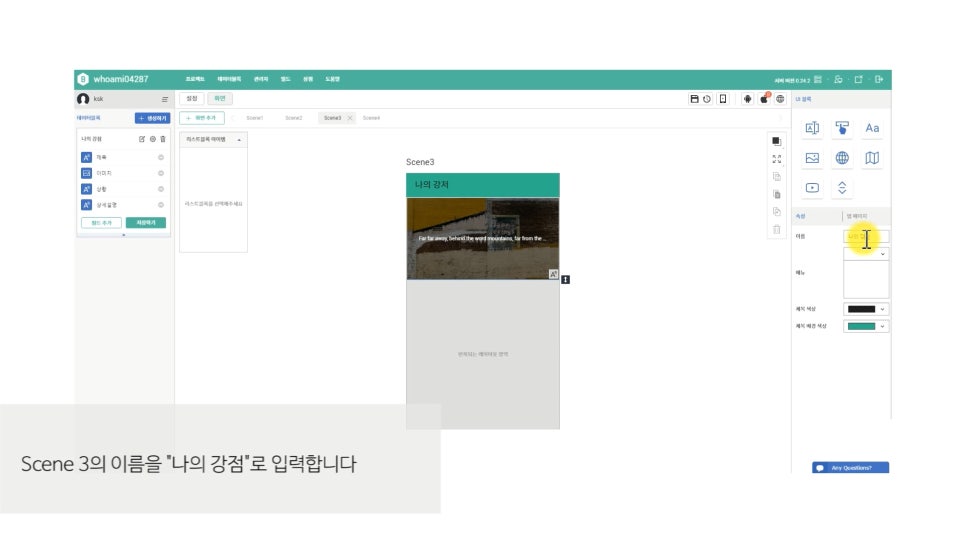Click the 필드 추가 outlined button
The height and width of the screenshot is (543, 966).
pos(102,223)
